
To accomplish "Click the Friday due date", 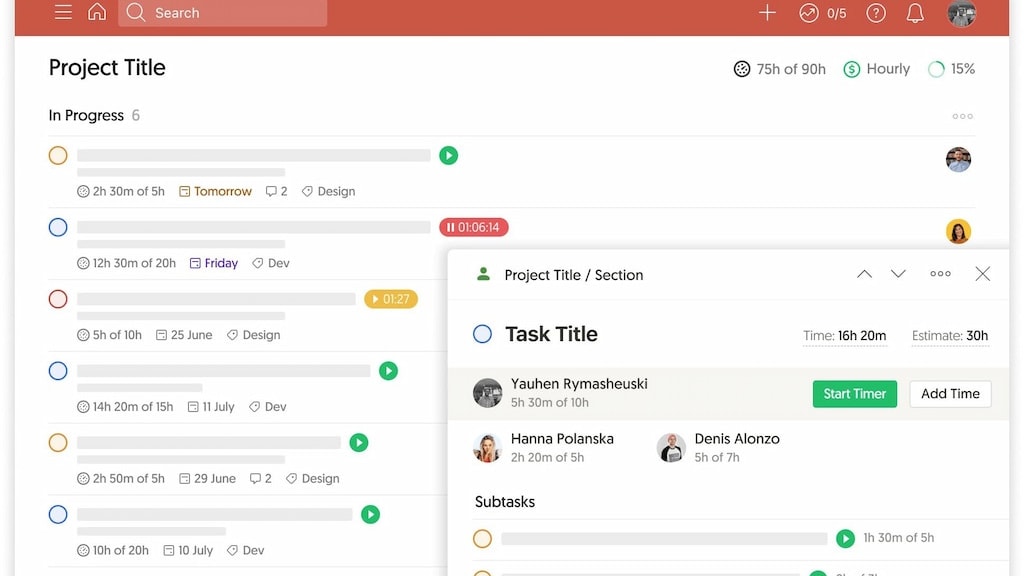I will coord(214,263).
